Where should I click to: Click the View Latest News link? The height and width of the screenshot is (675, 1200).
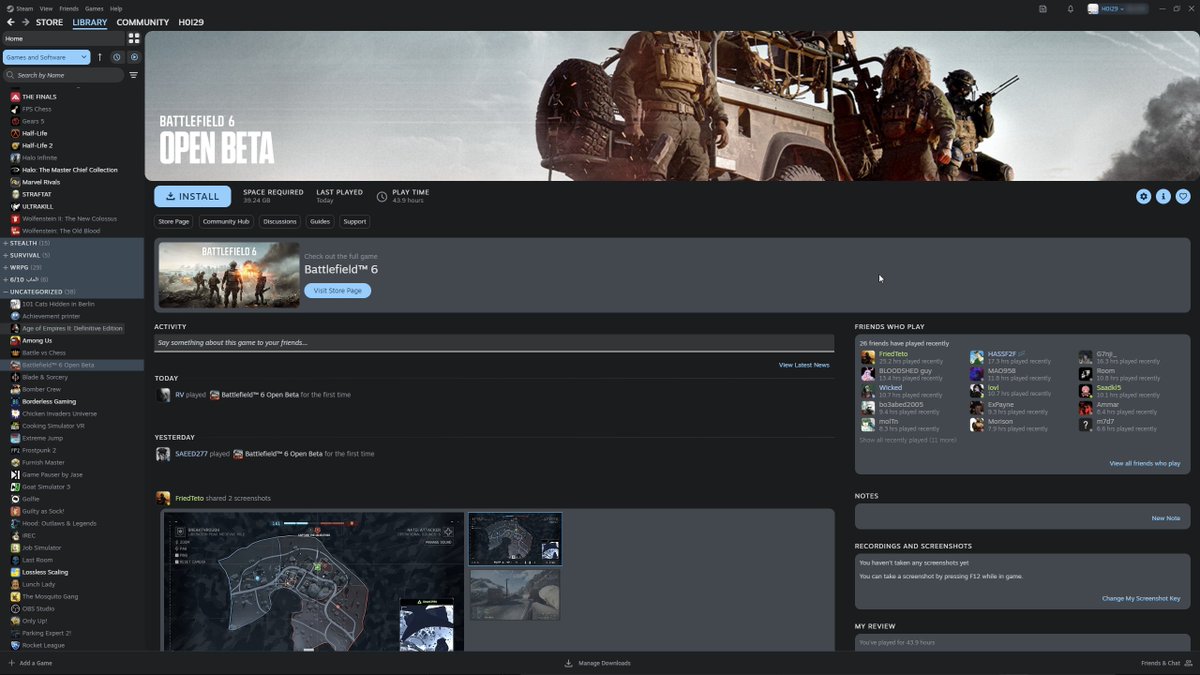pyautogui.click(x=804, y=365)
